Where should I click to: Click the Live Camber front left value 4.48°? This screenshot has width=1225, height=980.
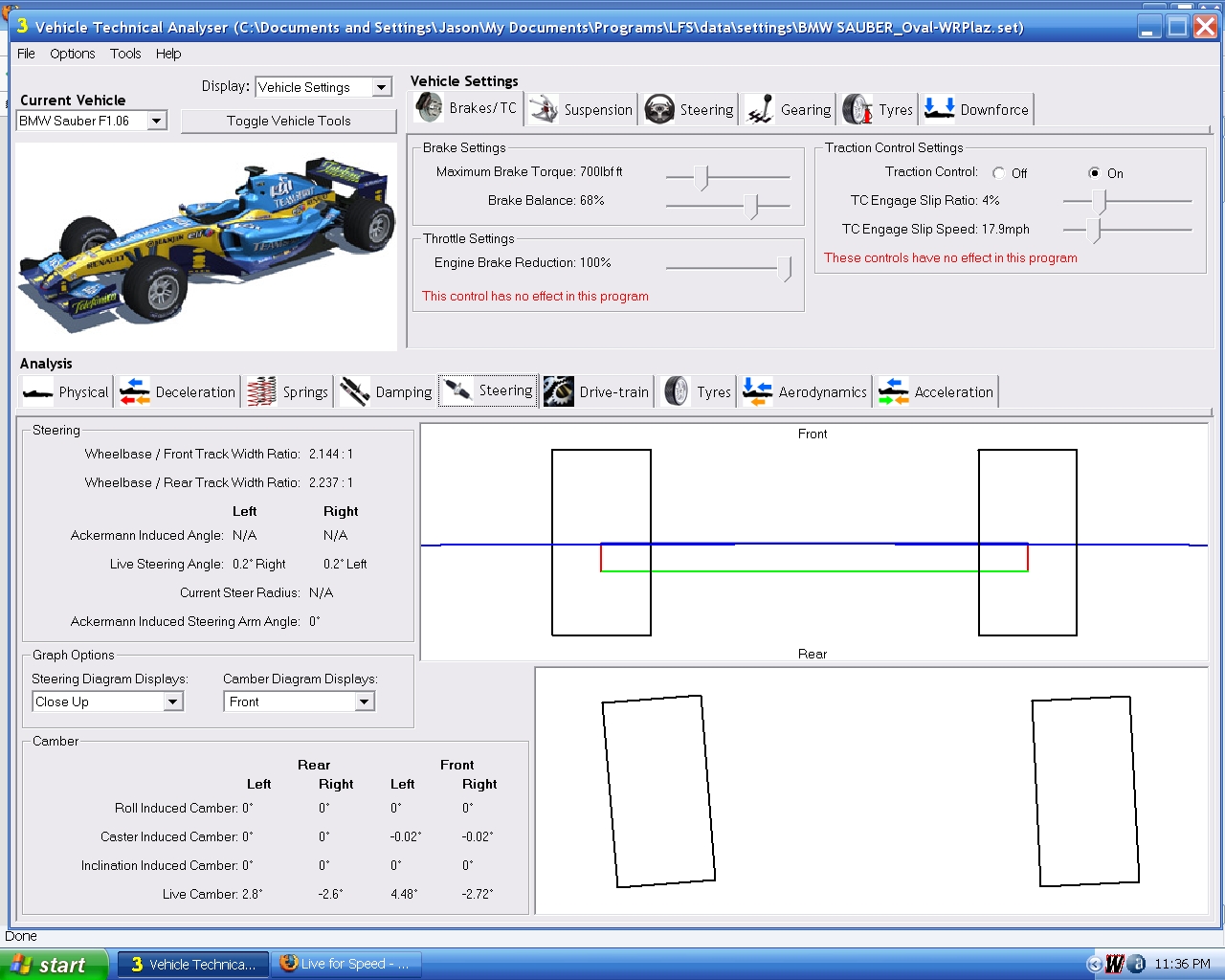coord(404,895)
